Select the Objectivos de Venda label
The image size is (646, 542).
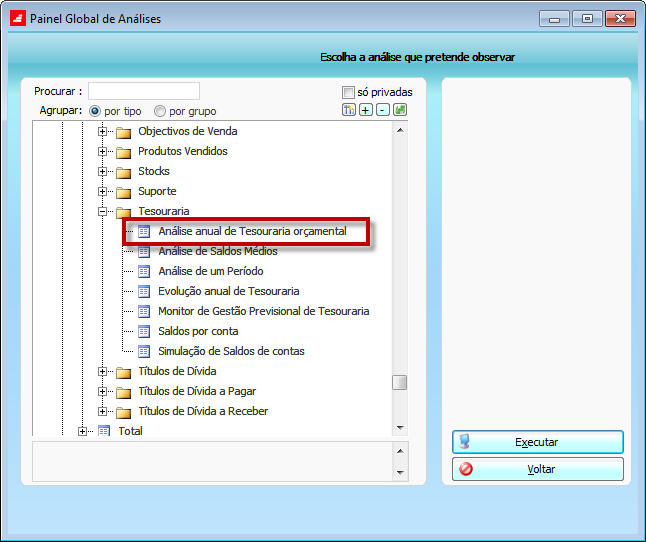pyautogui.click(x=187, y=131)
